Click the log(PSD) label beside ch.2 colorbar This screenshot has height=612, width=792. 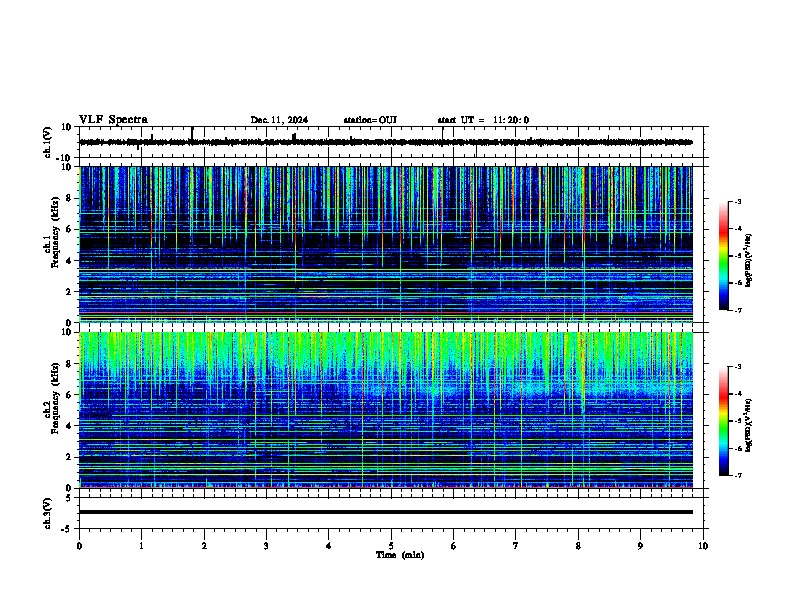(749, 425)
